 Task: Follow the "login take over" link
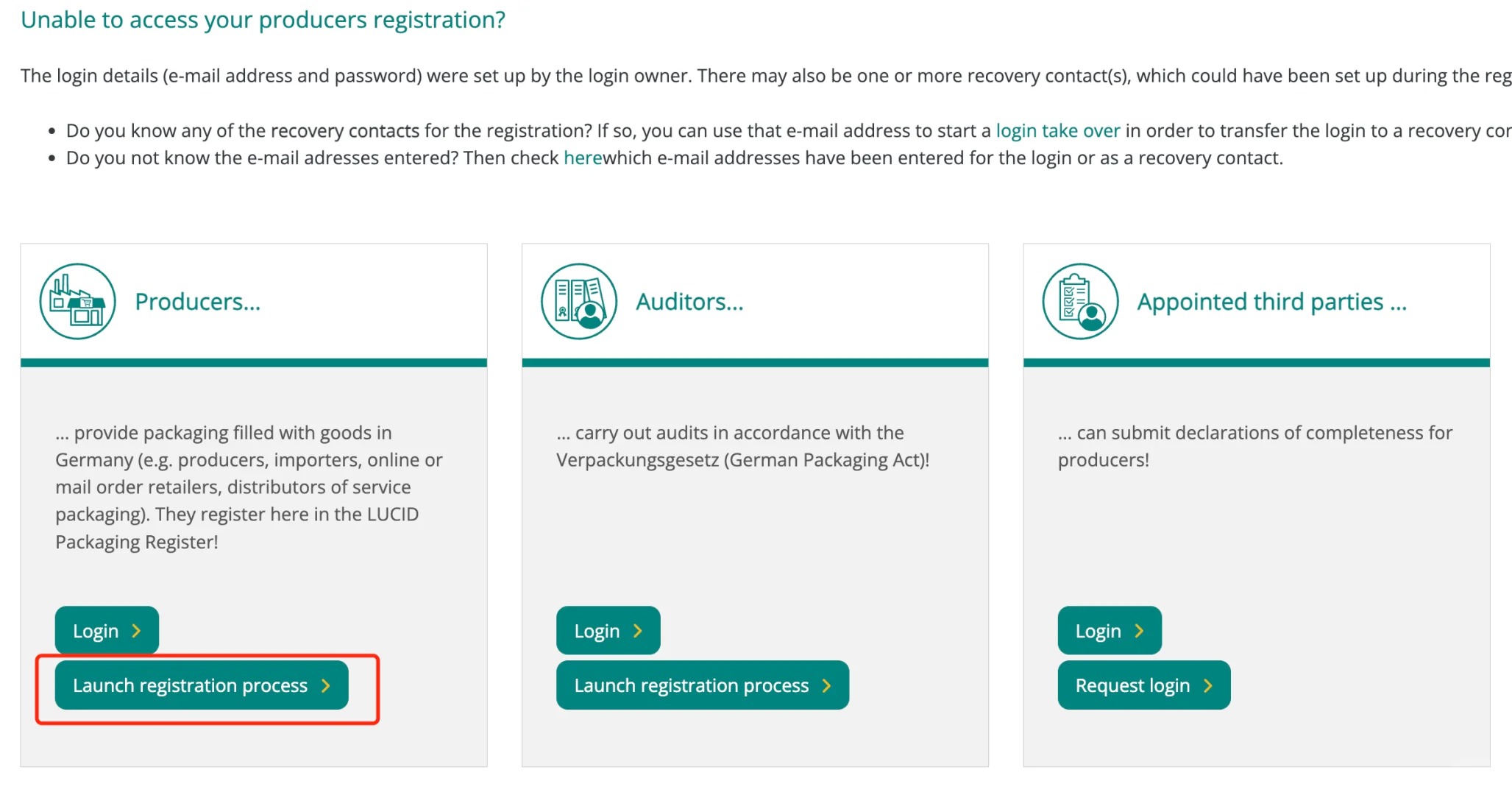[1057, 131]
